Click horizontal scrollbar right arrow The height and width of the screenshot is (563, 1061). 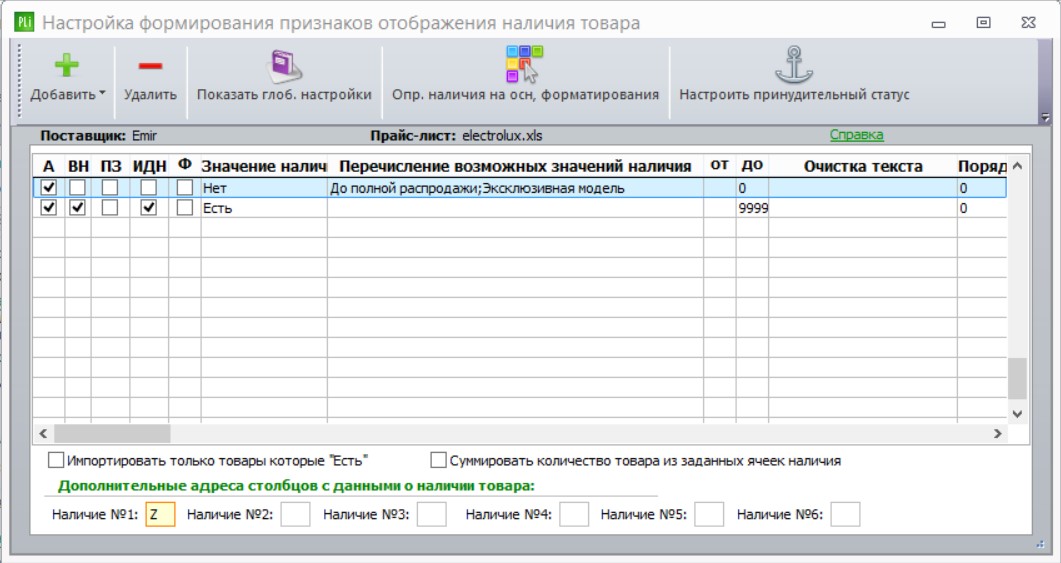click(997, 433)
